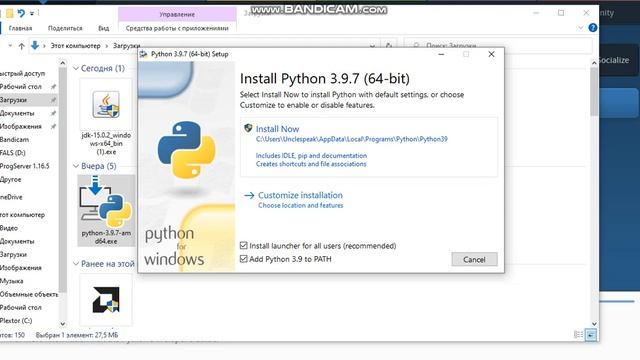The width and height of the screenshot is (640, 360).
Task: Collapse the Сегодня (1) group
Action: click(76, 68)
